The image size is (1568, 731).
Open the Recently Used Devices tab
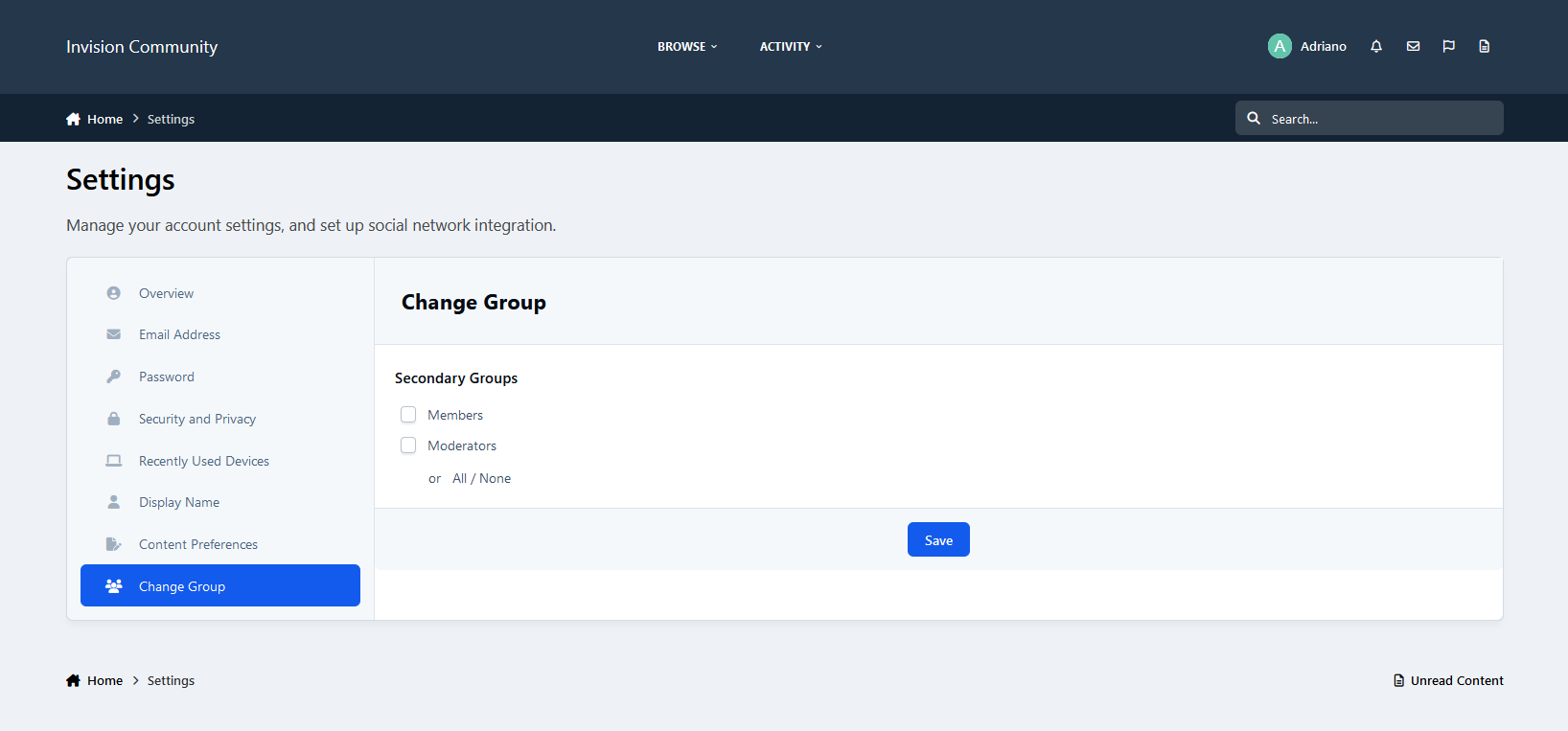(x=203, y=461)
